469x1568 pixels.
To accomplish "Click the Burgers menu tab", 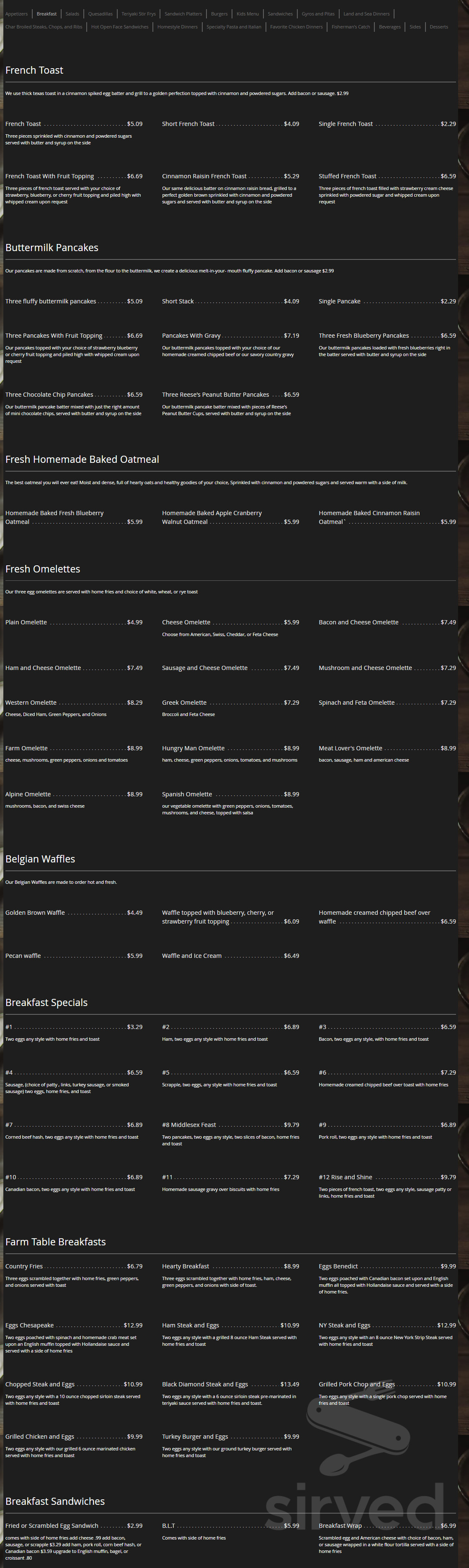I will point(219,13).
